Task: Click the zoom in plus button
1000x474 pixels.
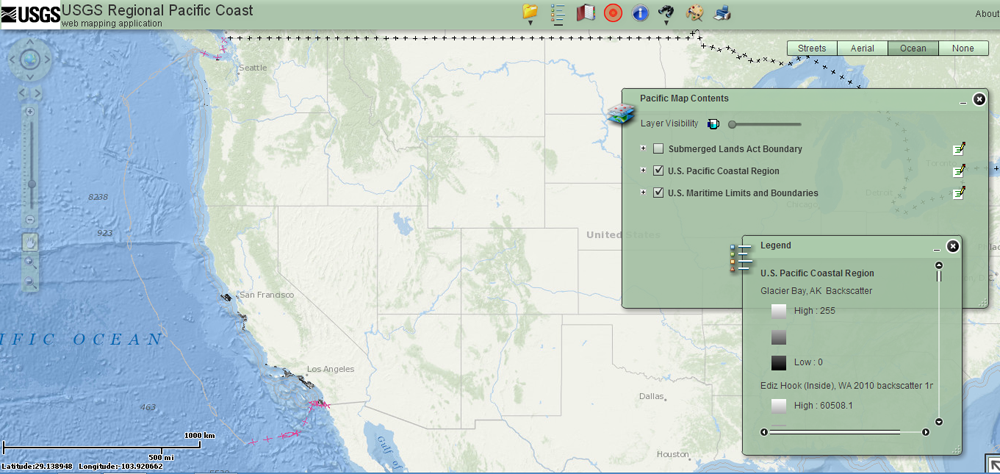Action: 30,111
